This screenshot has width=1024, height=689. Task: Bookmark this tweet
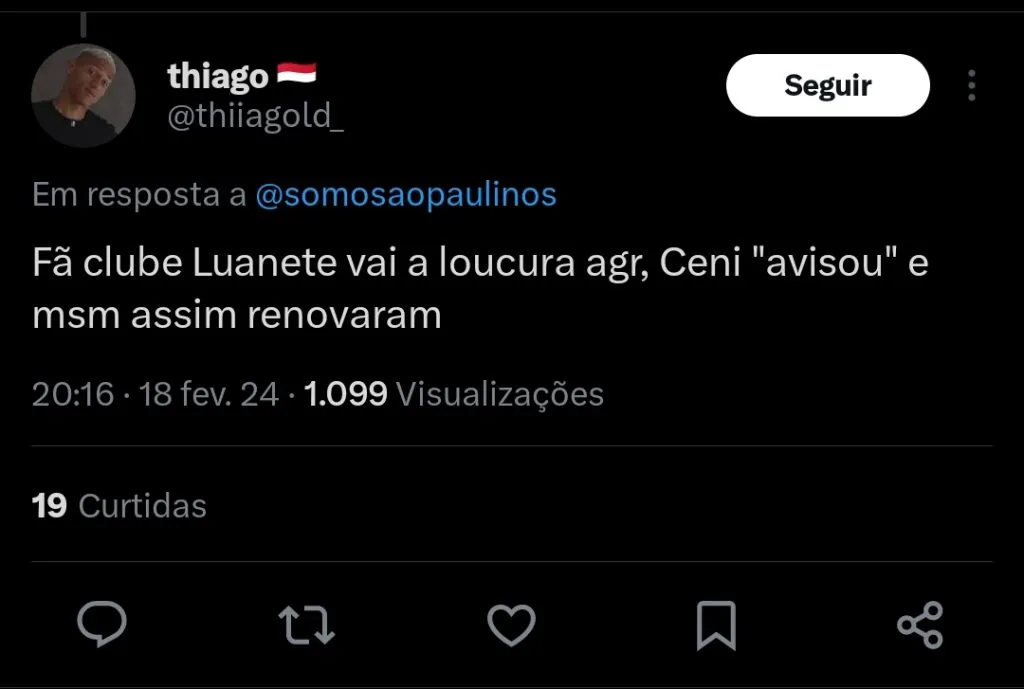click(x=715, y=625)
